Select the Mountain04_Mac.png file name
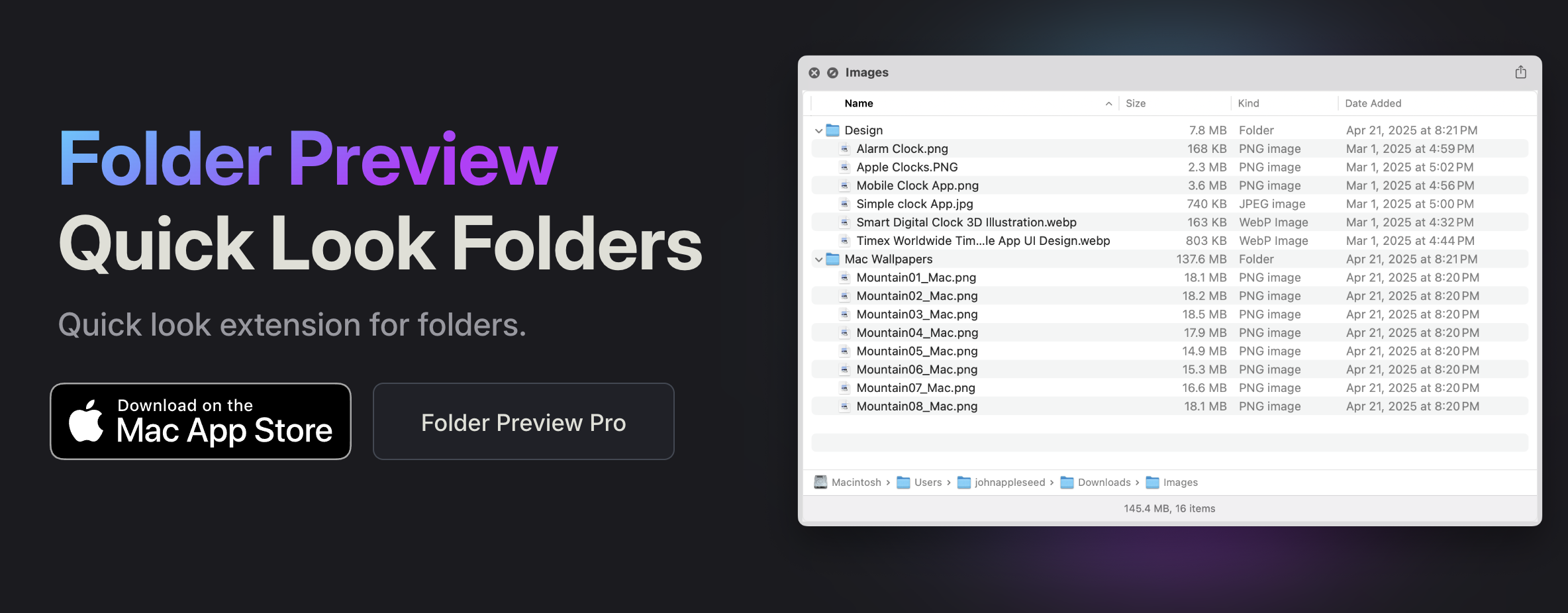Screen dimensions: 1568x613 pyautogui.click(x=917, y=333)
